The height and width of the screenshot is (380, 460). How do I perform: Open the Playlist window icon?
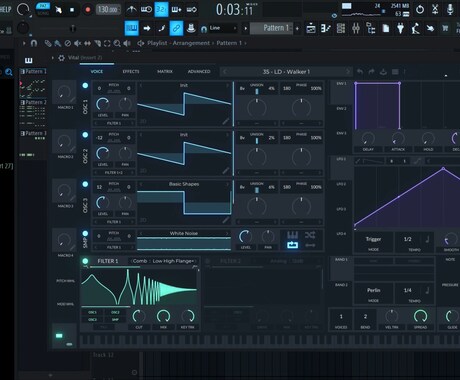311,28
